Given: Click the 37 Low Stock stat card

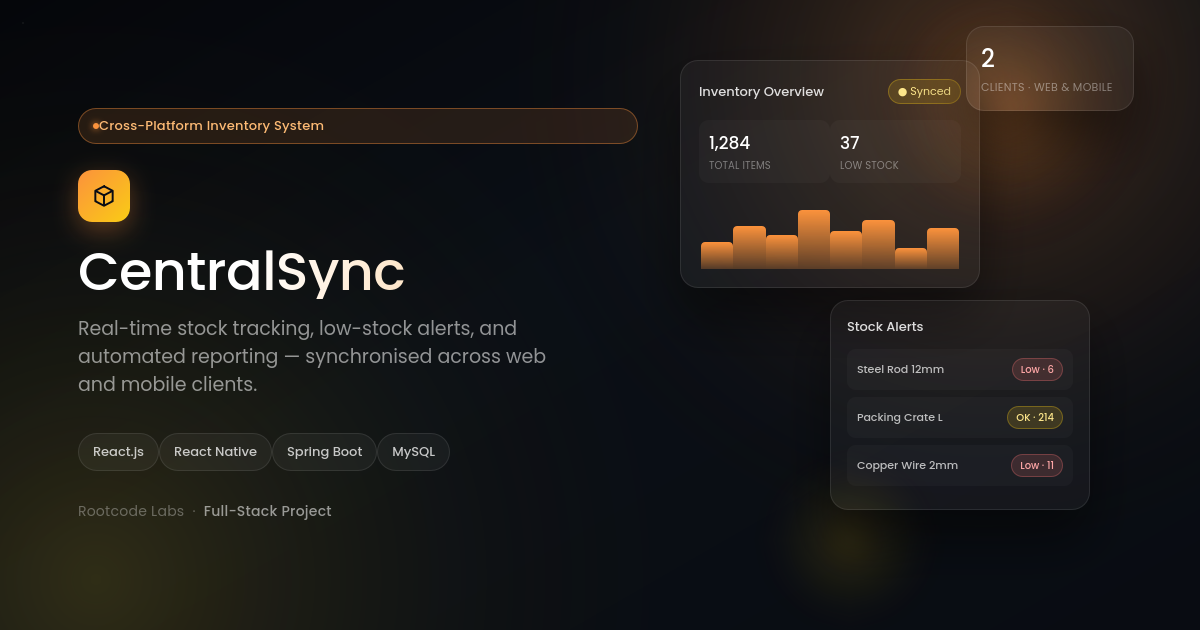Looking at the screenshot, I should (x=895, y=152).
